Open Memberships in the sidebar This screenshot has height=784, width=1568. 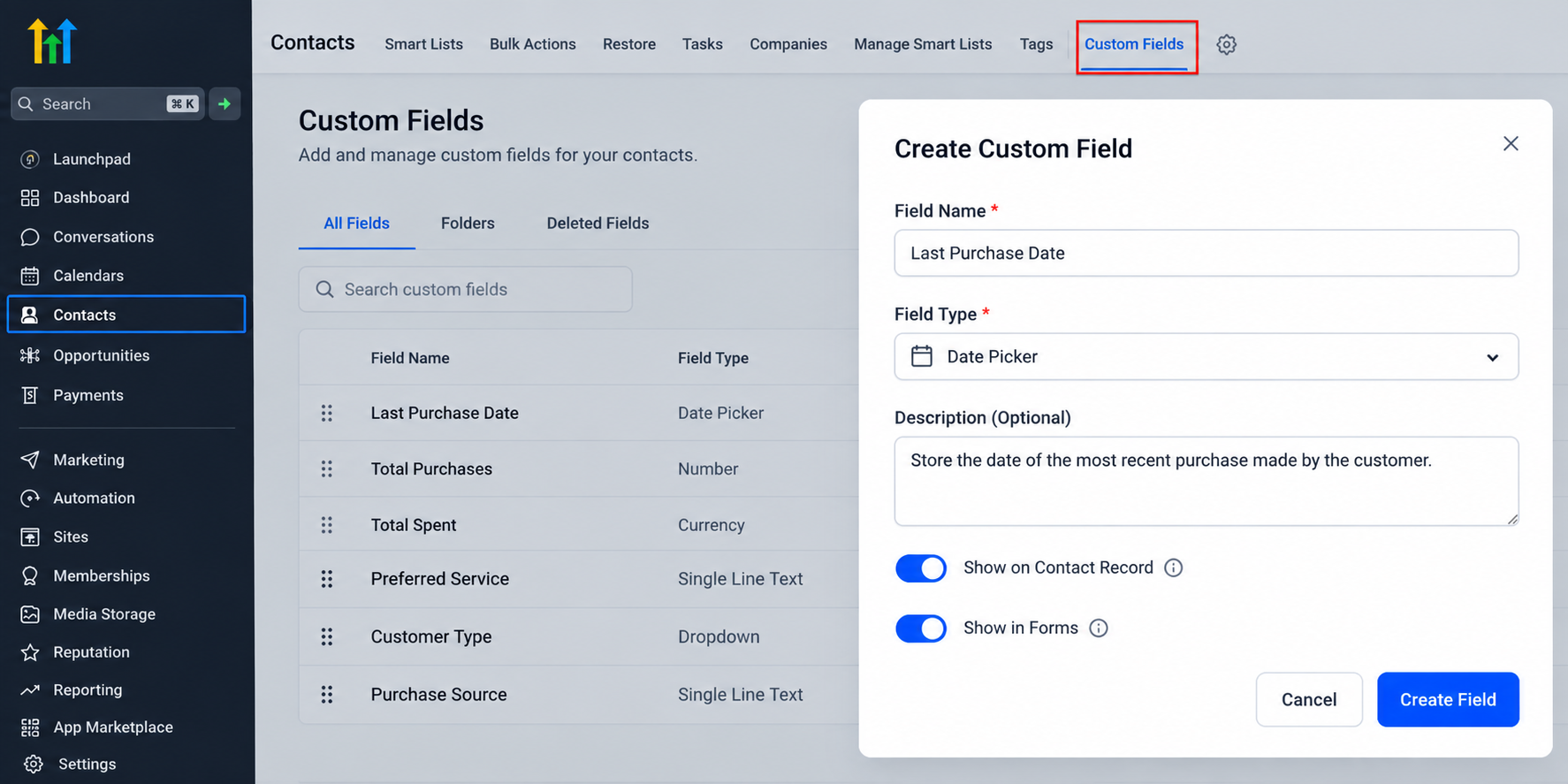[101, 575]
